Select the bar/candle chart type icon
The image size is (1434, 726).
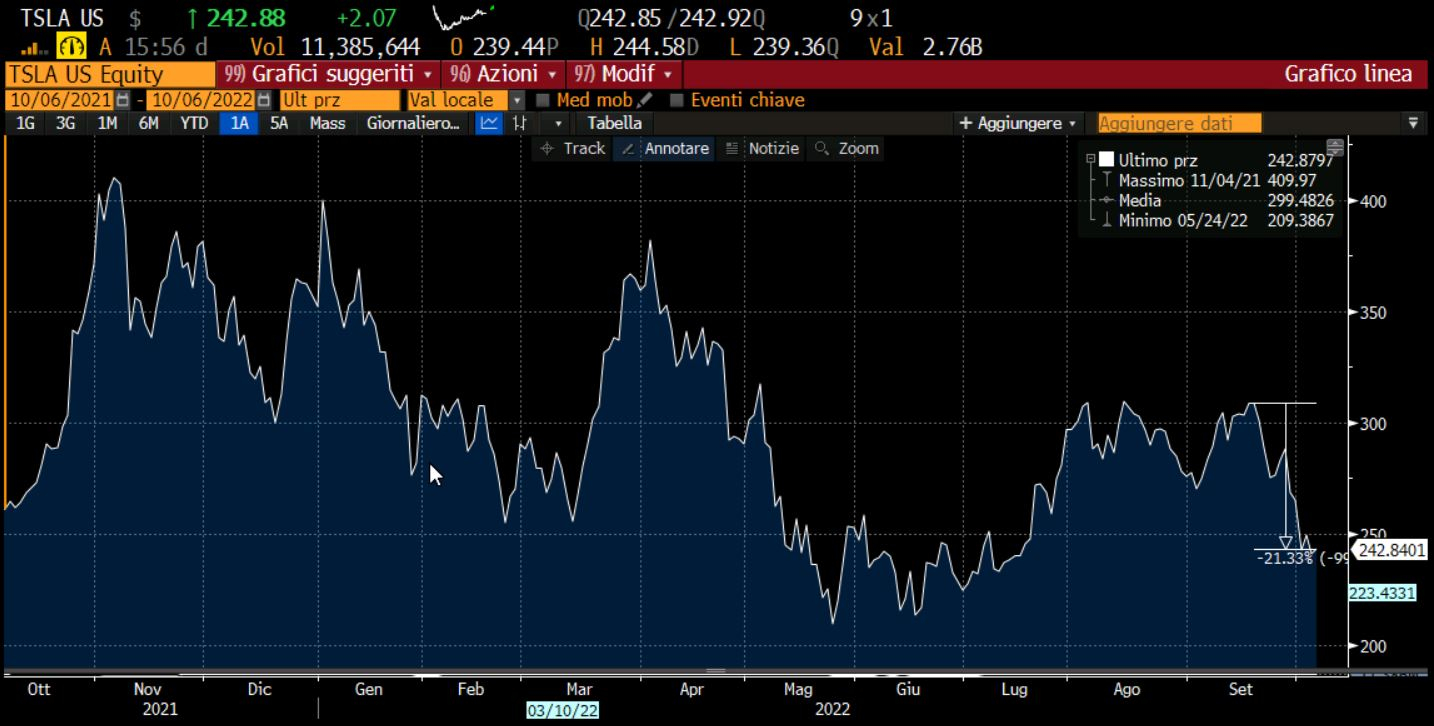tap(519, 123)
